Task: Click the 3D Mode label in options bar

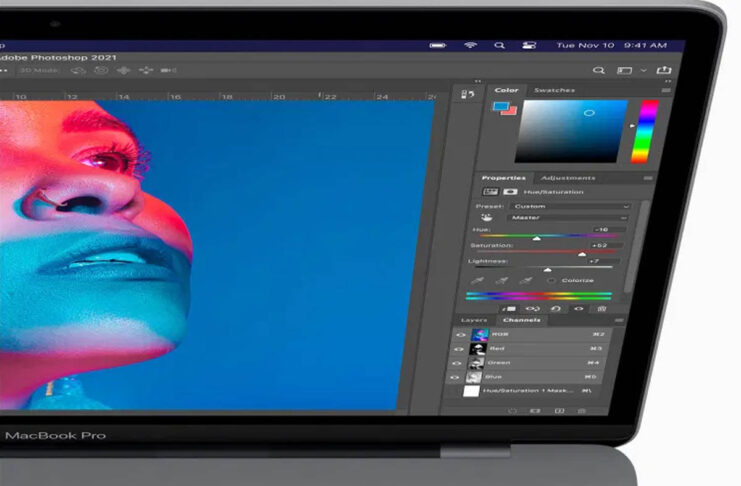Action: coord(39,70)
